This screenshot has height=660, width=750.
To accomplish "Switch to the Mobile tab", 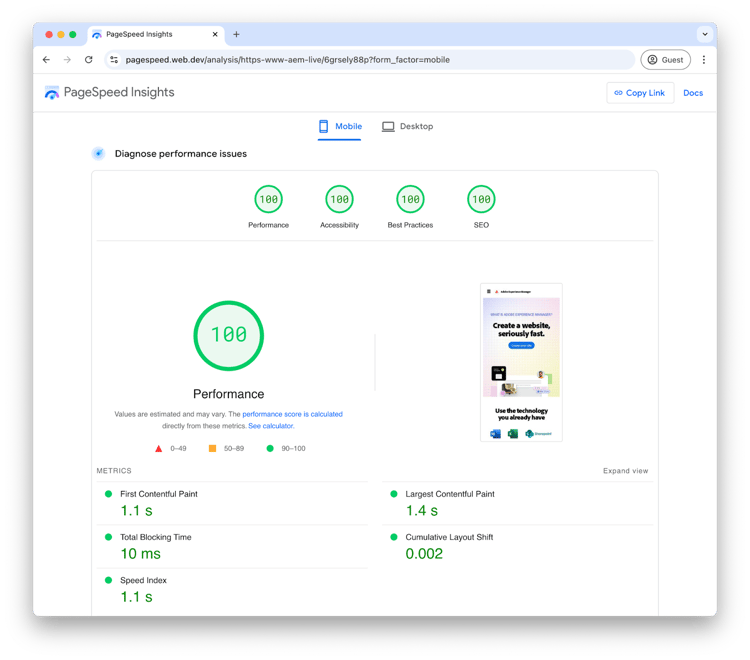I will (340, 127).
